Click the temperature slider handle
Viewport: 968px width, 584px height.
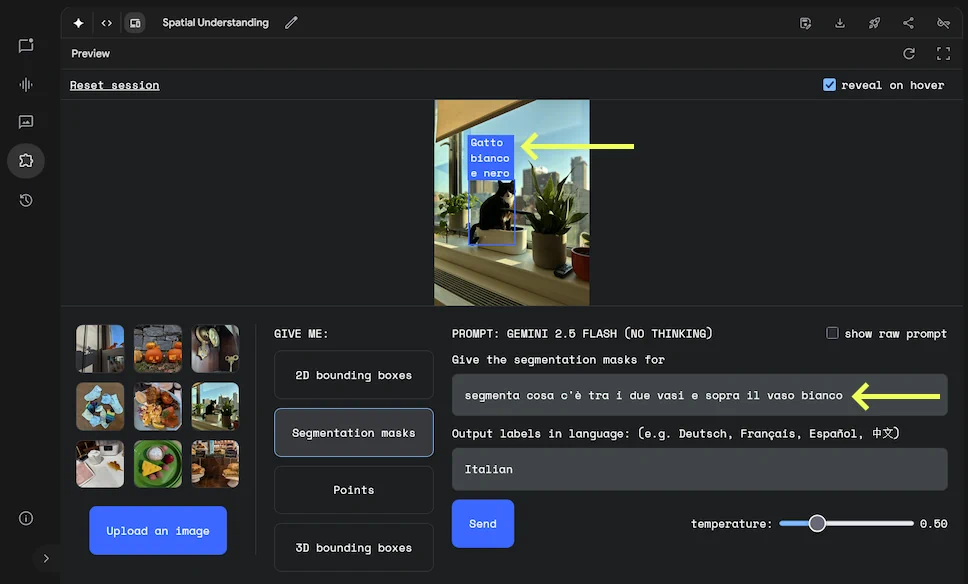[x=817, y=524]
